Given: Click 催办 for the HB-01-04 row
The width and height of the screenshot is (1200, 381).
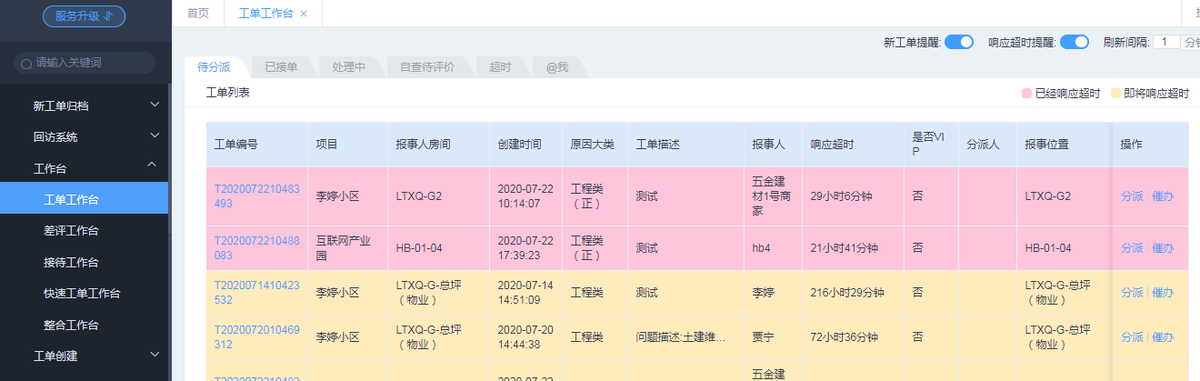Looking at the screenshot, I should (x=1162, y=248).
